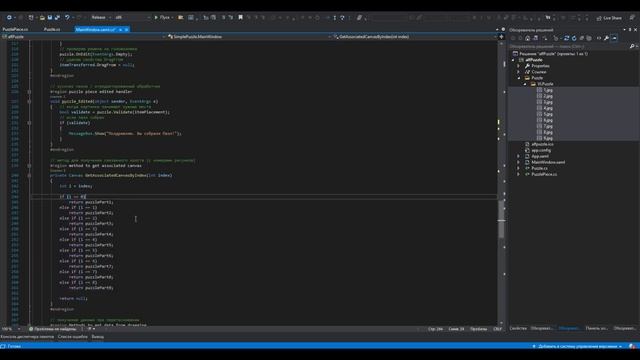Screen dimensions: 640x360
Task: Click add to source control in status bar
Action: tap(577, 347)
